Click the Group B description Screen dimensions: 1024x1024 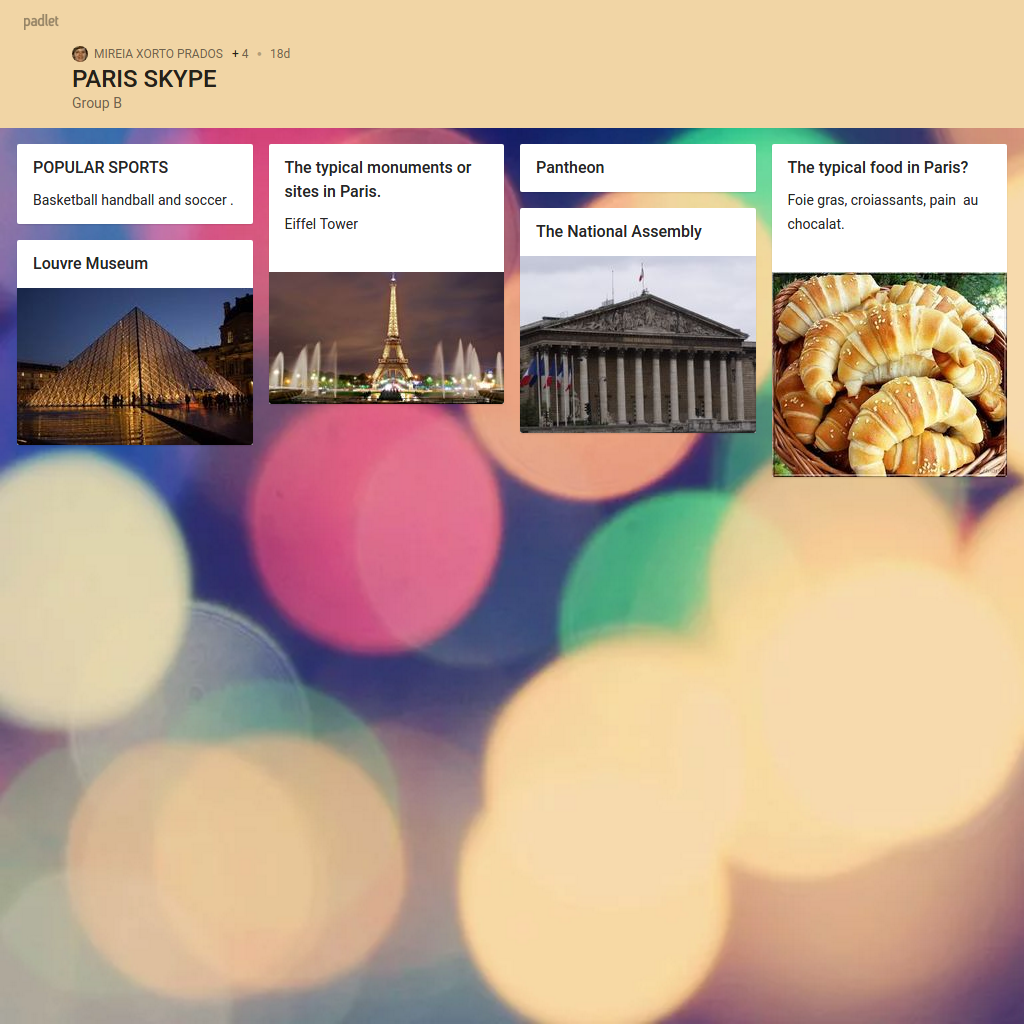(97, 103)
